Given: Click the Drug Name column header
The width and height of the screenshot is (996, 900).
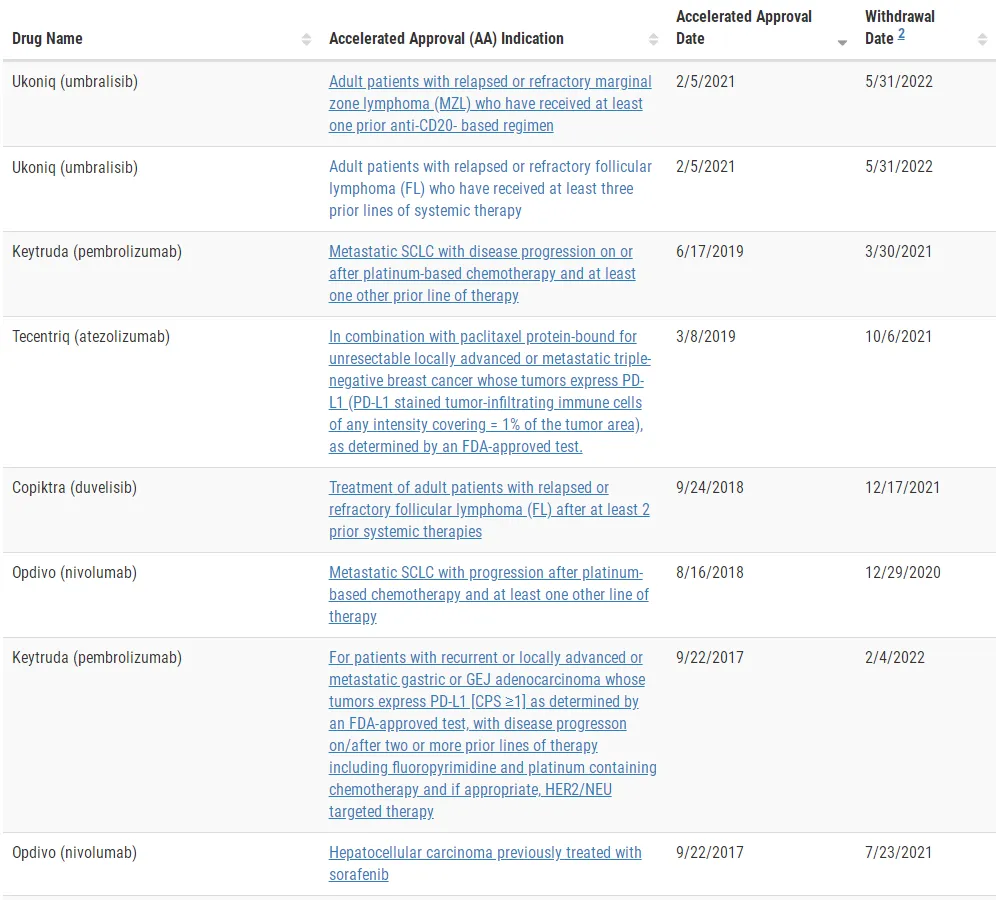Looking at the screenshot, I should click(47, 39).
